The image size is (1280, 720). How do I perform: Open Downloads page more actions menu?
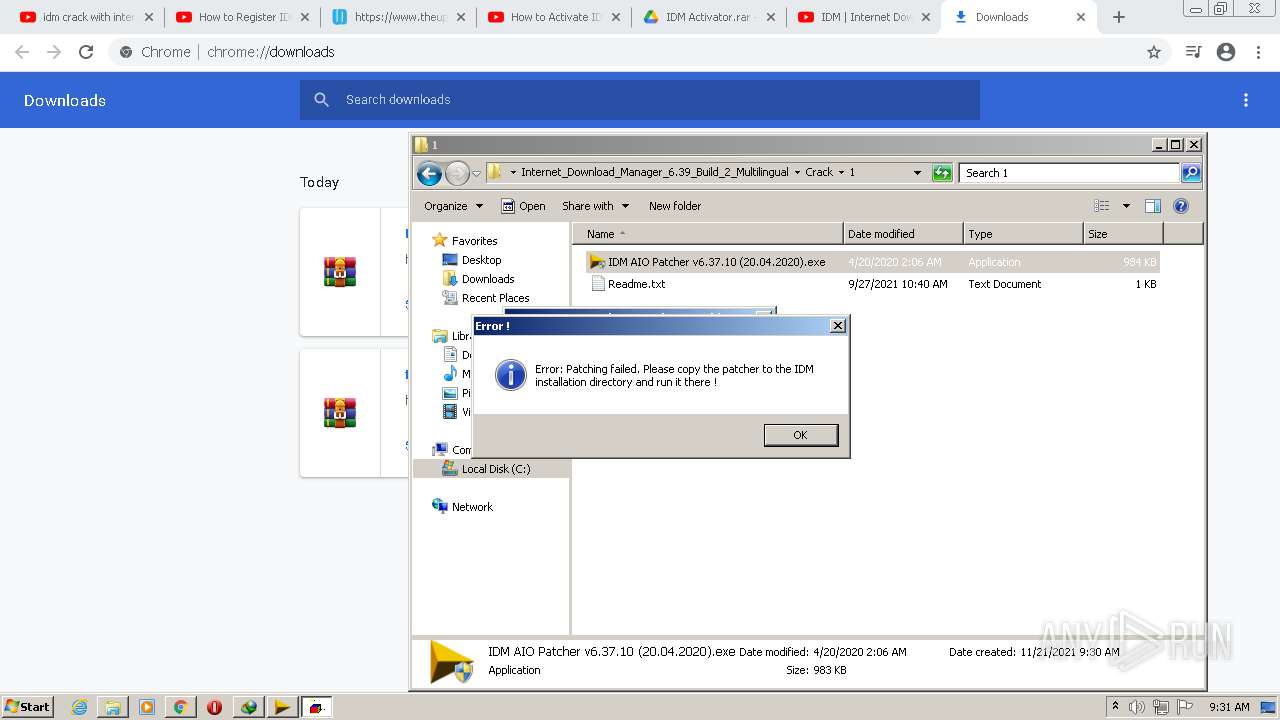point(1246,100)
